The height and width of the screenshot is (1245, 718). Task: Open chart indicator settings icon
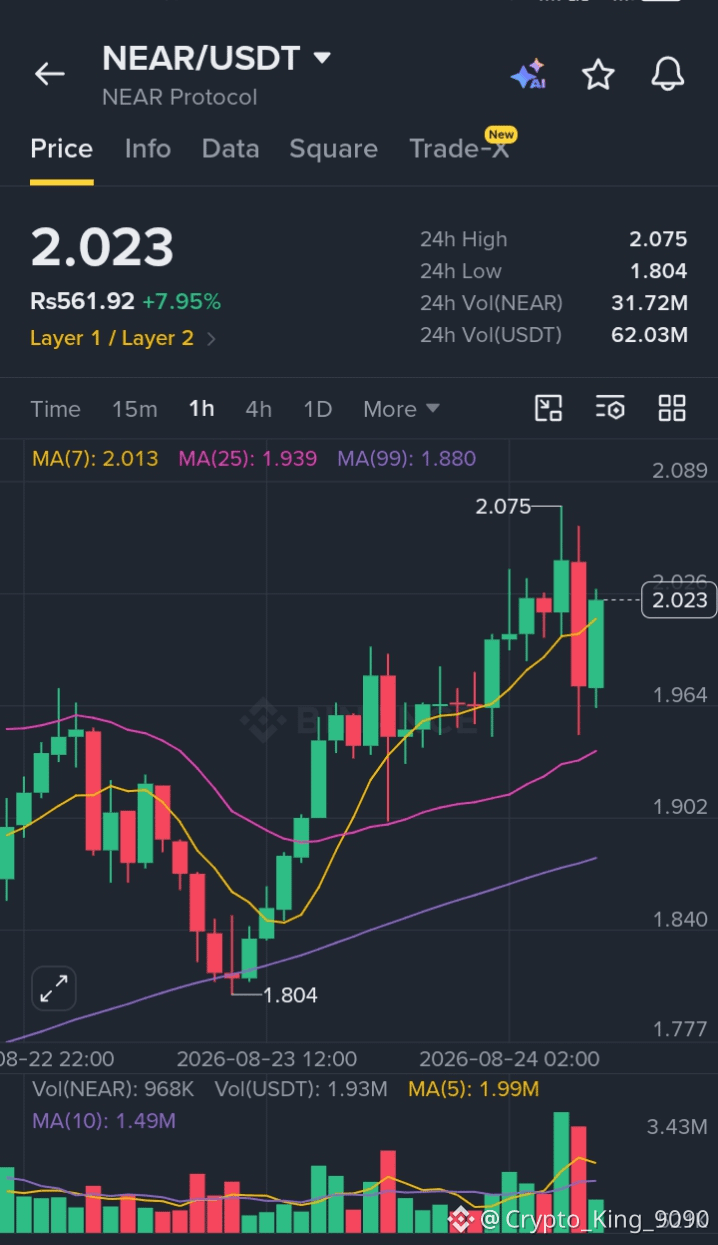click(610, 408)
